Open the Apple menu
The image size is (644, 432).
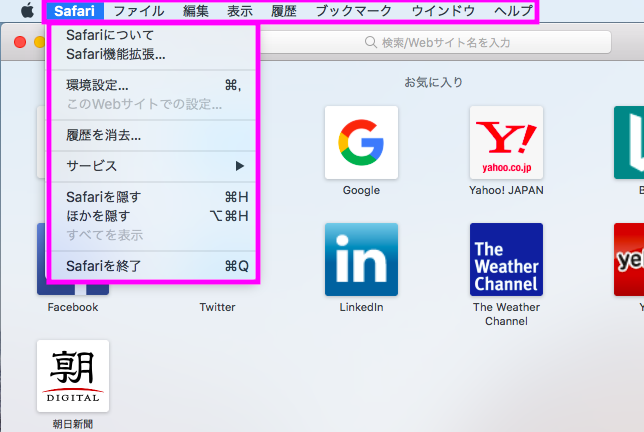click(x=28, y=10)
